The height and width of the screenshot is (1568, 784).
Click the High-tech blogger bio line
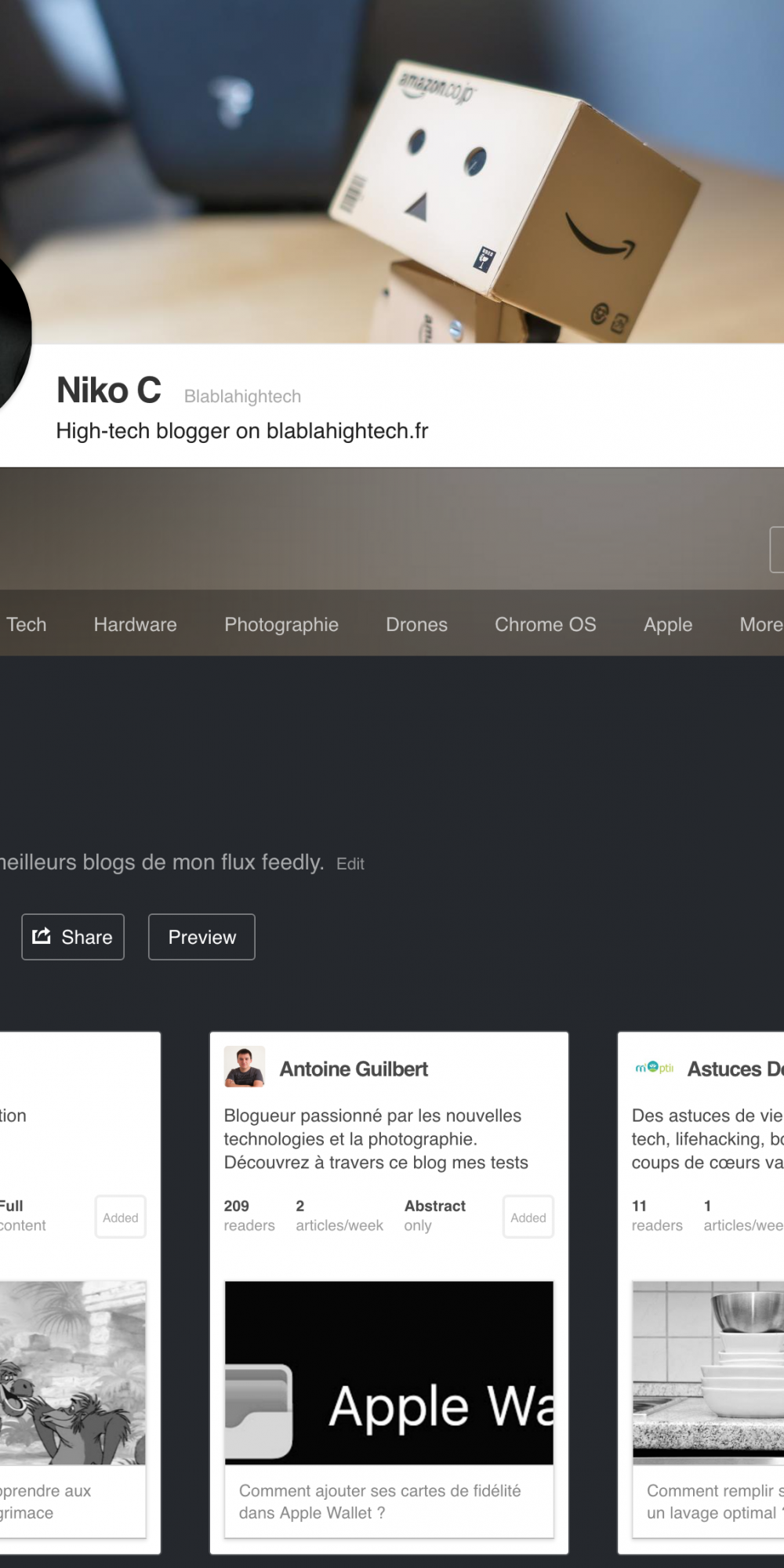pos(242,431)
